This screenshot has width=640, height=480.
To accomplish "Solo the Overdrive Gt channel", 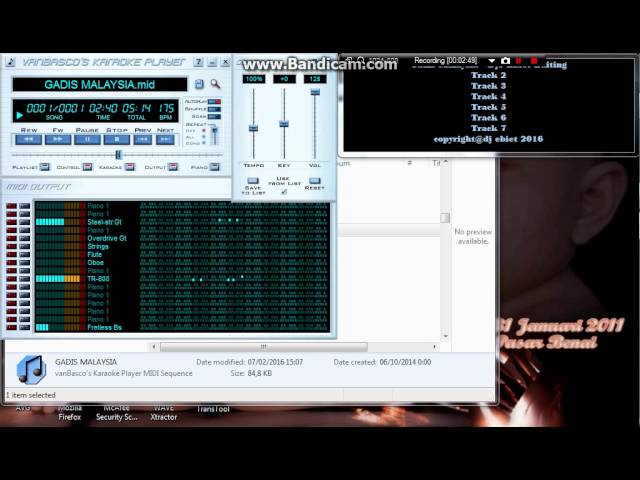I will [24, 238].
